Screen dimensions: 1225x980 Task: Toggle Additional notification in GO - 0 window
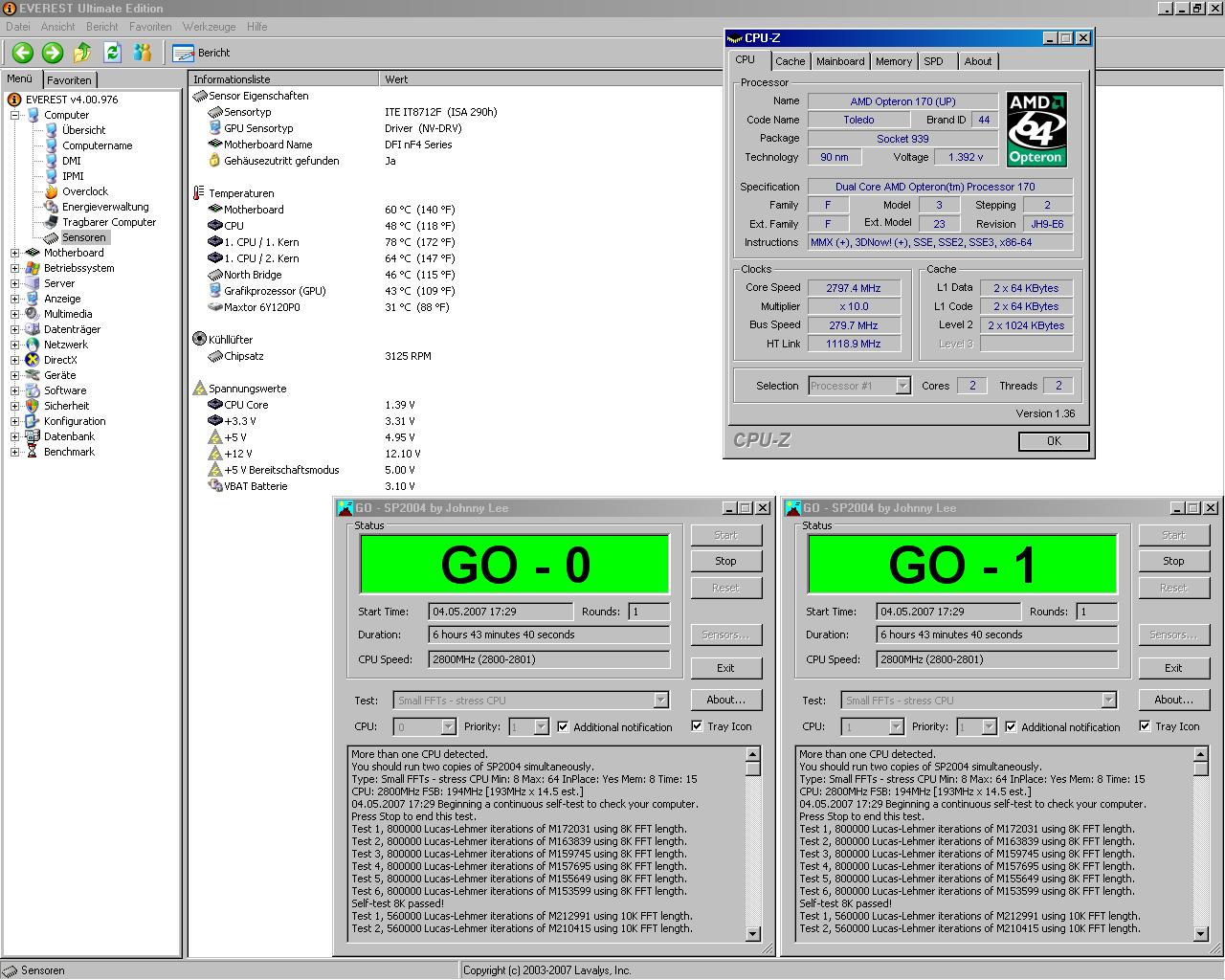(563, 726)
